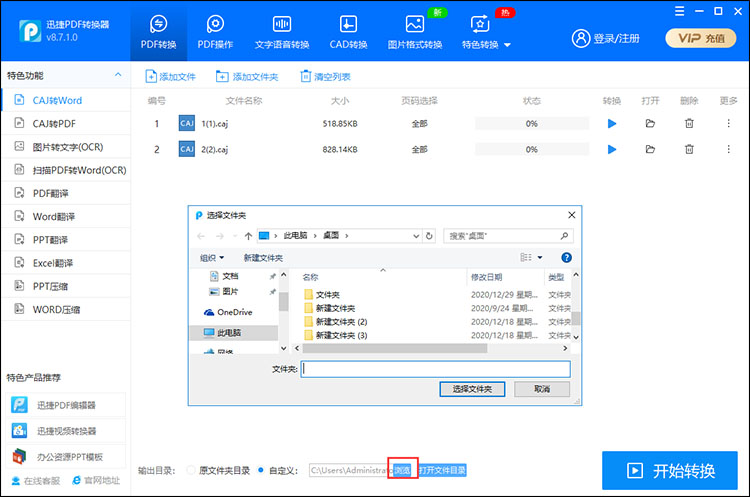Screen dimensions: 750x497
Task: Click the 登录/注册 user icon
Action: coord(581,38)
